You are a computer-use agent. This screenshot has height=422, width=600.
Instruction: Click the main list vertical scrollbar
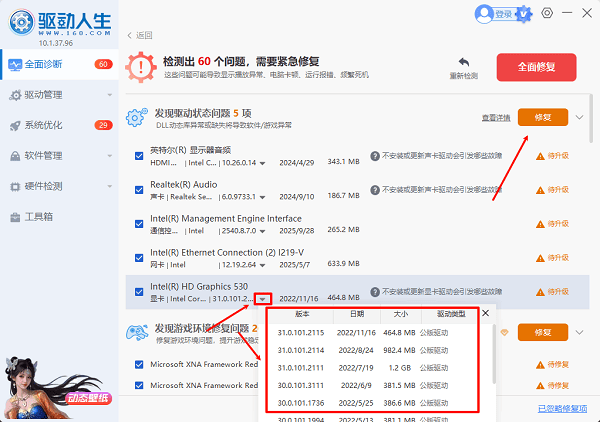coord(591,118)
